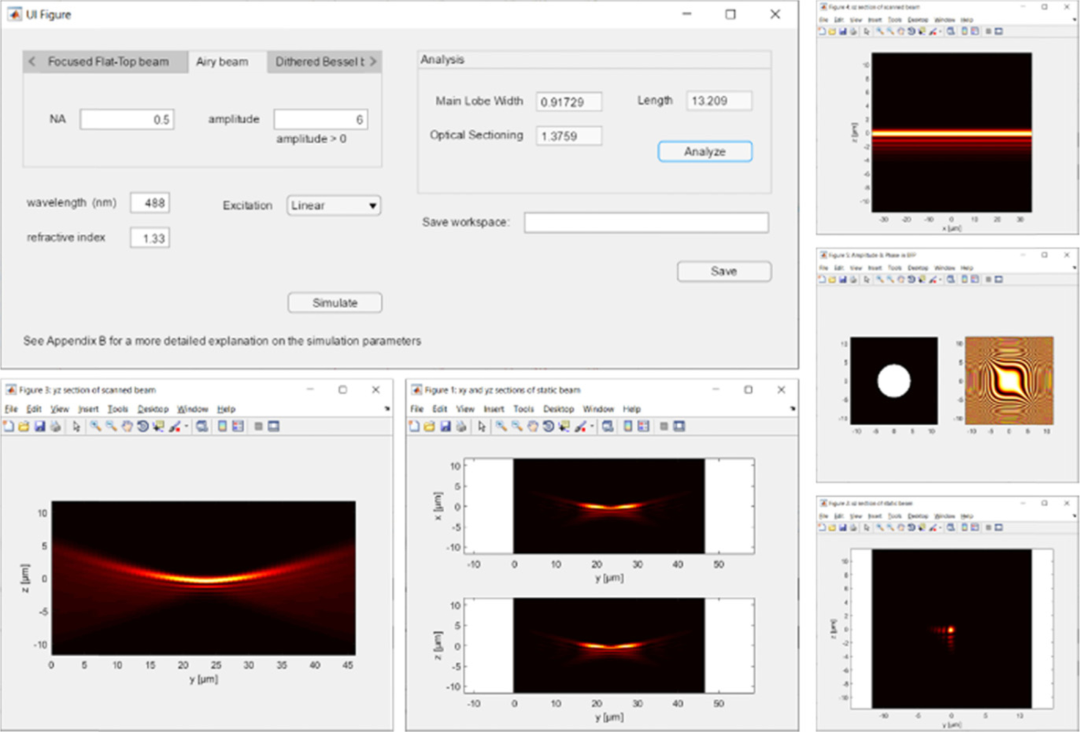Viewport: 1080px width, 732px height.
Task: Select Edit Plot arrow in Figure 1 toolbar
Action: coord(481,426)
